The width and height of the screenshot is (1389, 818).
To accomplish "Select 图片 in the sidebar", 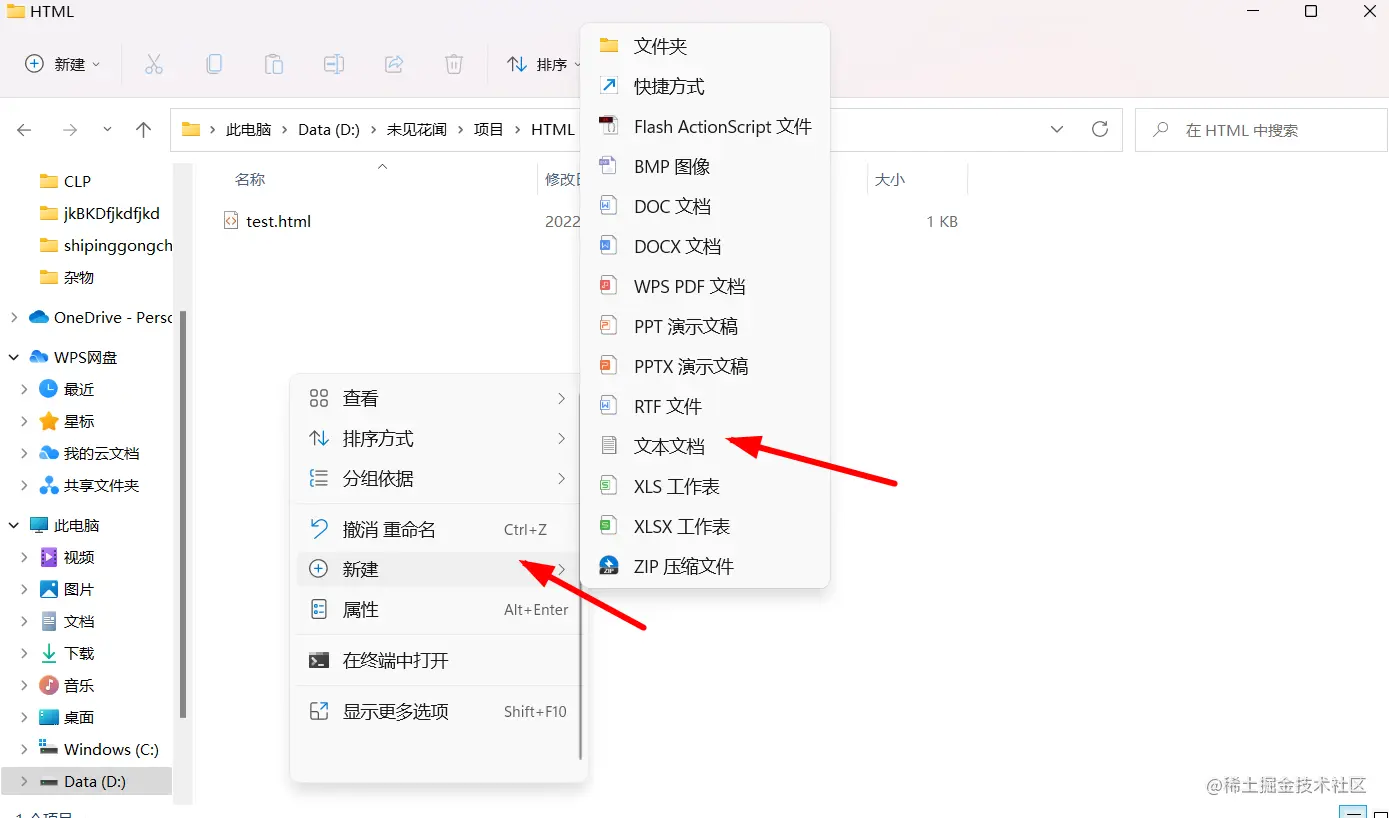I will coord(67,589).
